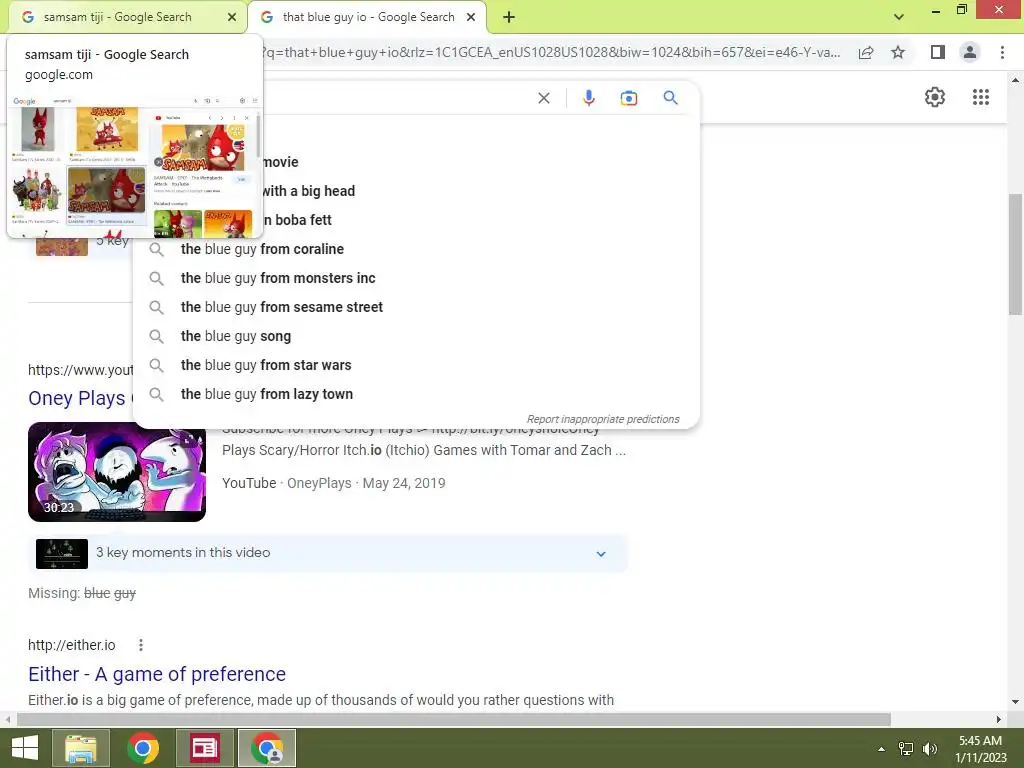Click the https://www.yout result URL text
The width and height of the screenshot is (1024, 768).
pyautogui.click(x=80, y=370)
